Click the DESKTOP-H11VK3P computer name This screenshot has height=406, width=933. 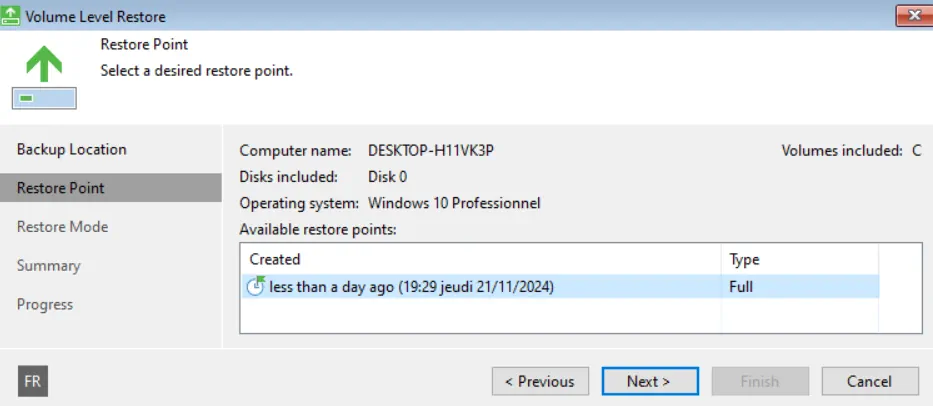click(x=431, y=151)
